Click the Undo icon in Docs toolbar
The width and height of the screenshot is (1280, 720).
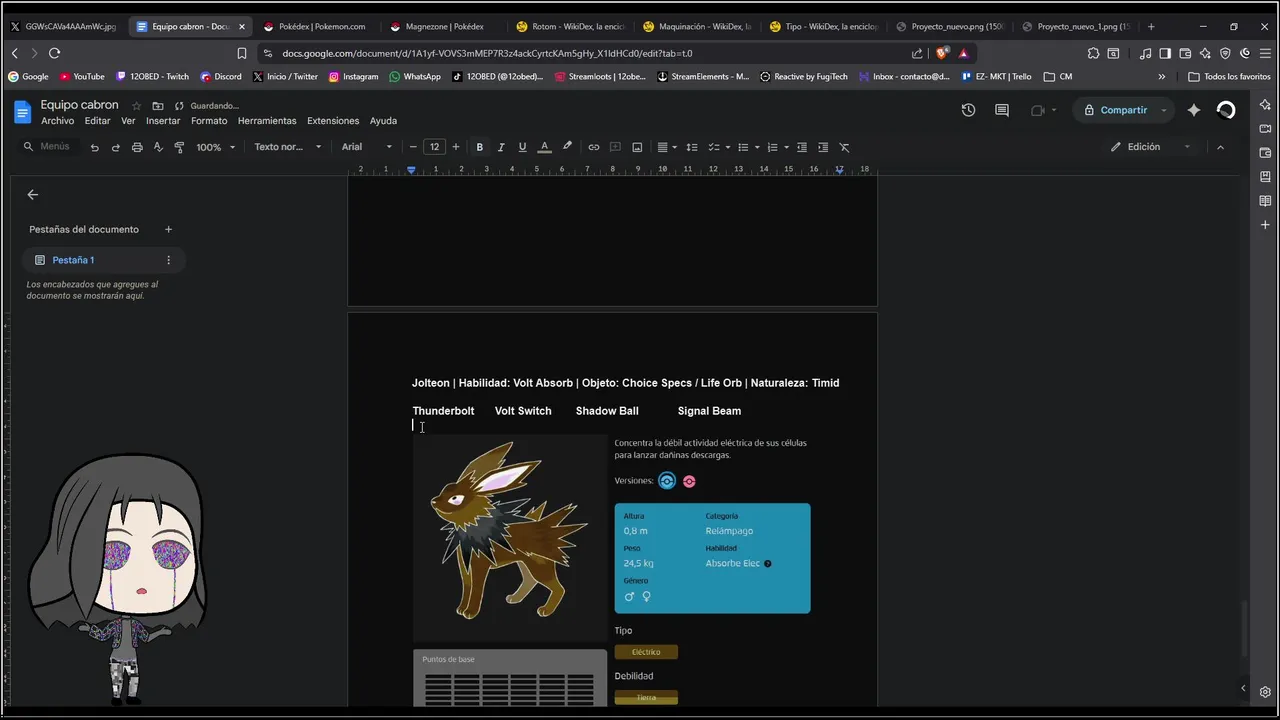94,147
